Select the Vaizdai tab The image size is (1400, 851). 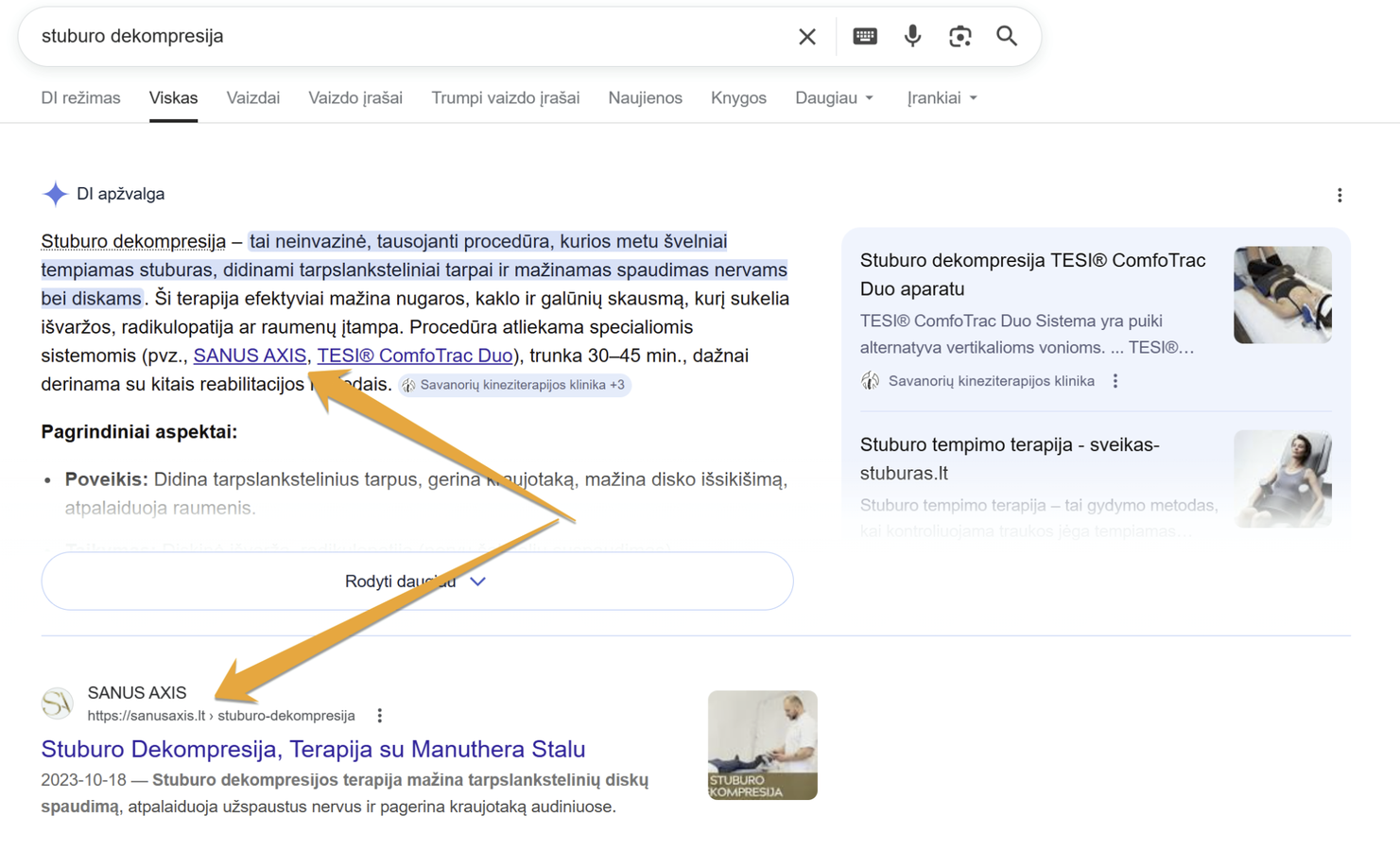(x=253, y=98)
